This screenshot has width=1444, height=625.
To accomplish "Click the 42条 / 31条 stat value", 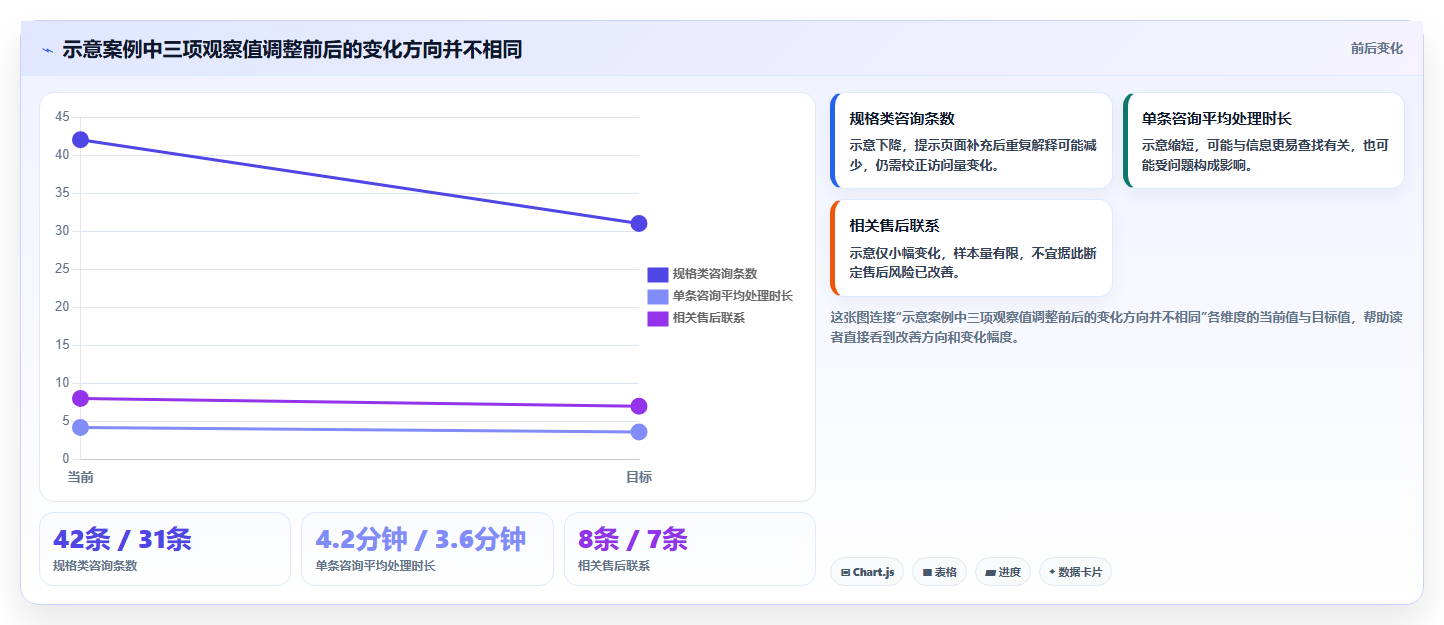I will [122, 540].
